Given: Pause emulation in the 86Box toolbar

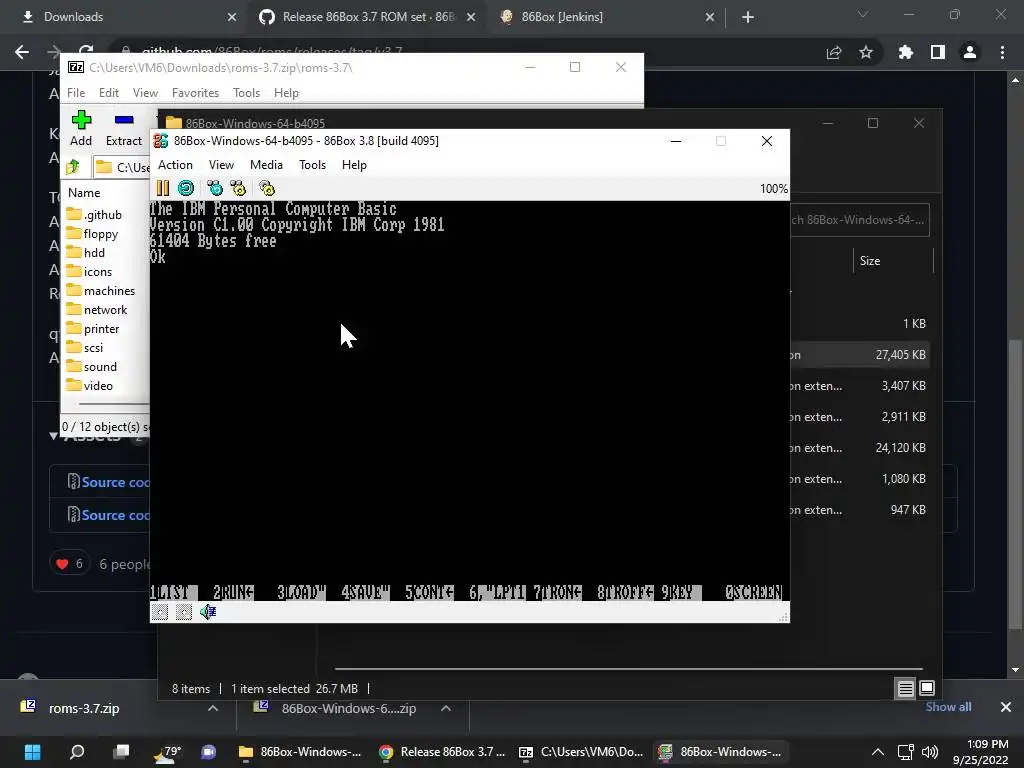Looking at the screenshot, I should pyautogui.click(x=163, y=189).
